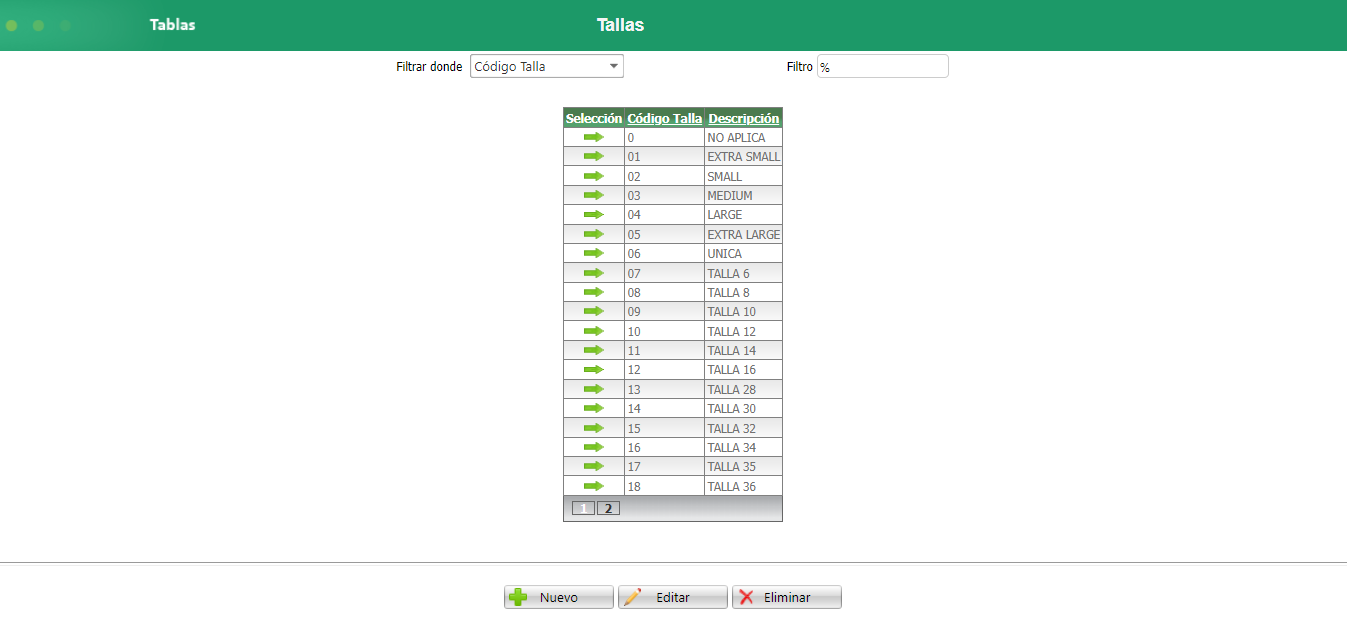Click the TALLA 12 description cell
This screenshot has height=642, width=1347.
(743, 332)
